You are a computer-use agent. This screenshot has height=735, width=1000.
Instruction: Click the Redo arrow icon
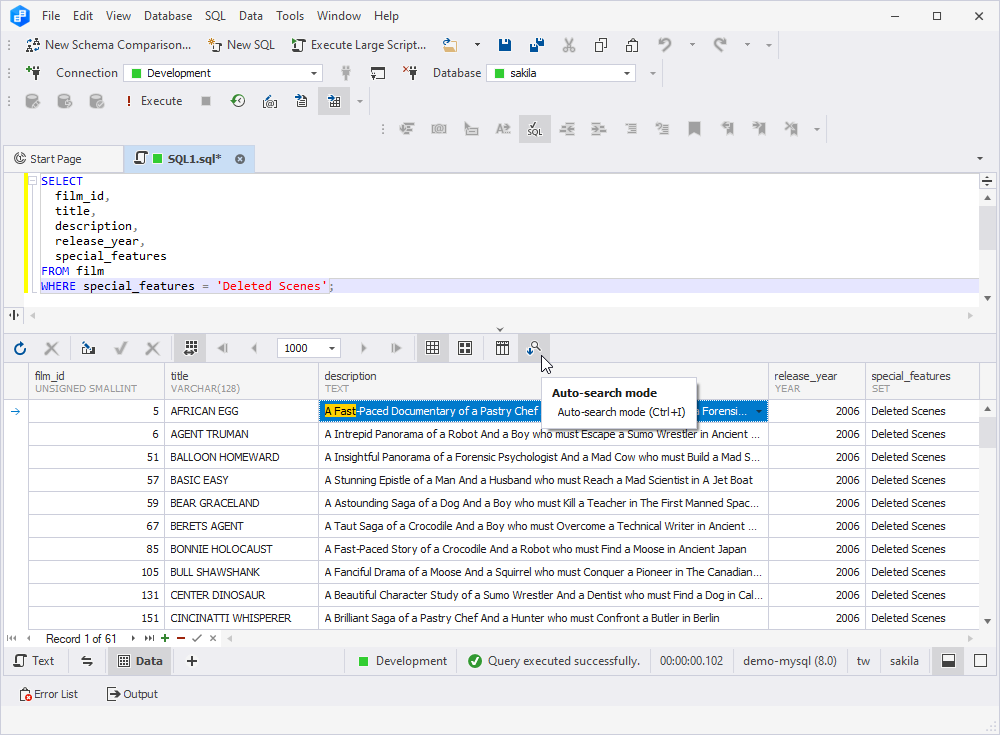point(721,45)
